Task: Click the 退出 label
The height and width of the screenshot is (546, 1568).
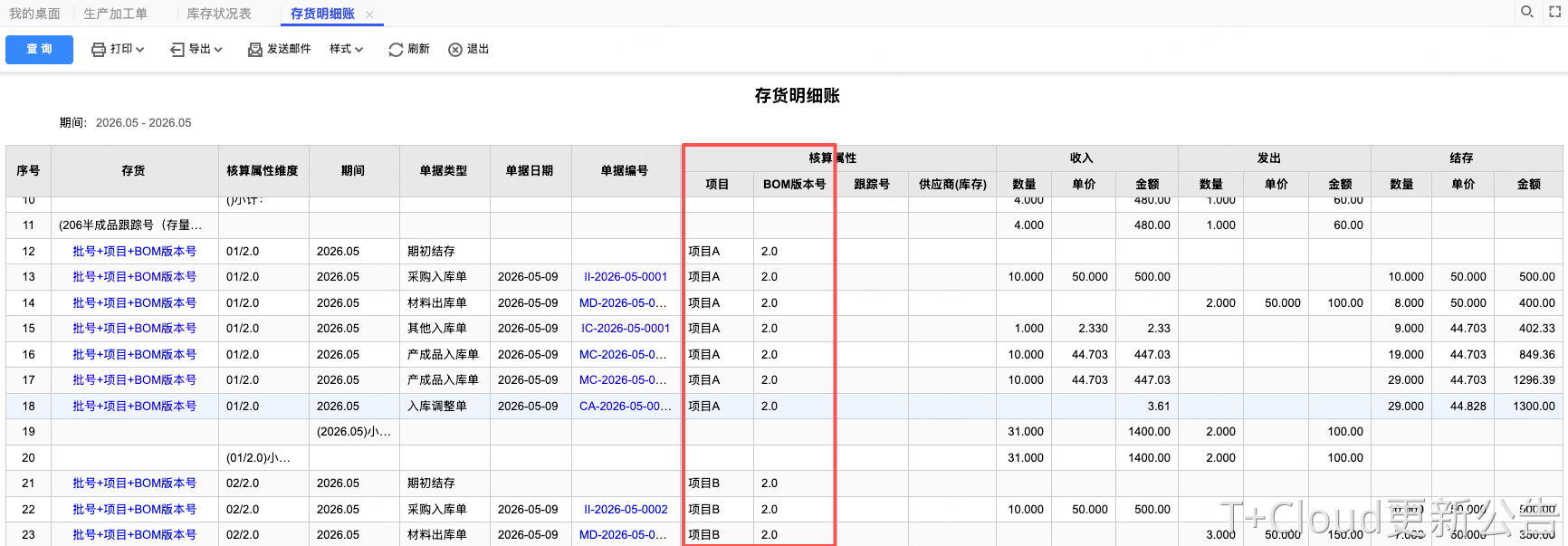Action: click(478, 49)
